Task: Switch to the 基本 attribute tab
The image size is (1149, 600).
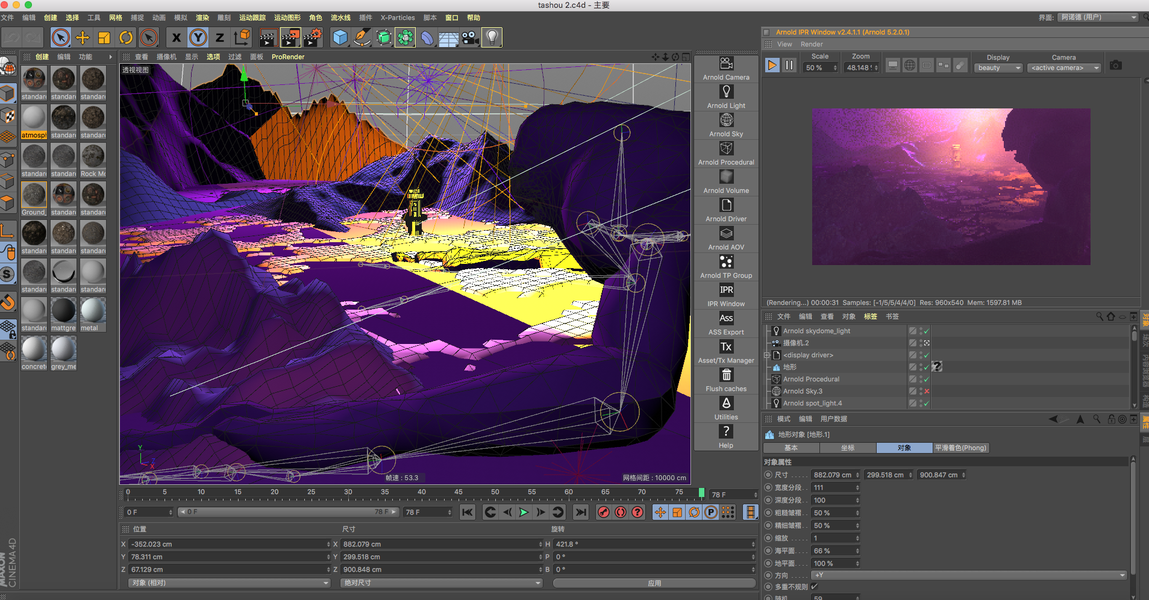Action: 791,448
